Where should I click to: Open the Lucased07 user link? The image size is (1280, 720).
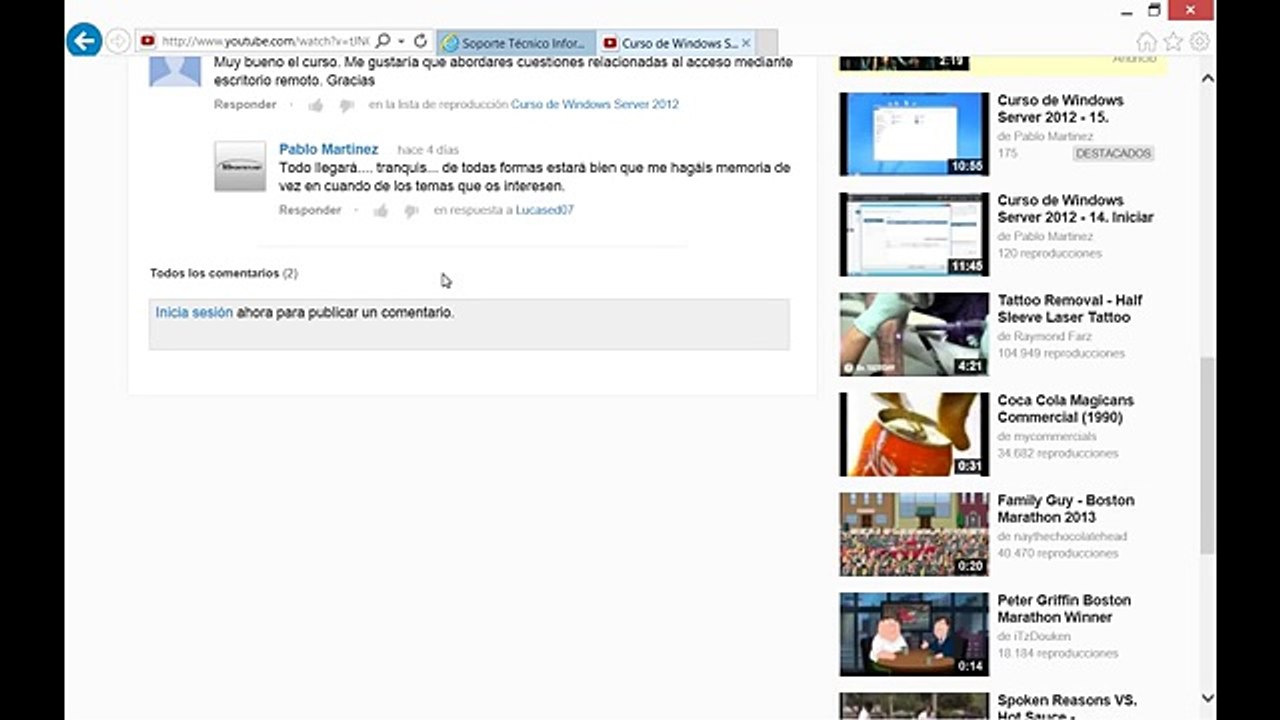click(545, 210)
